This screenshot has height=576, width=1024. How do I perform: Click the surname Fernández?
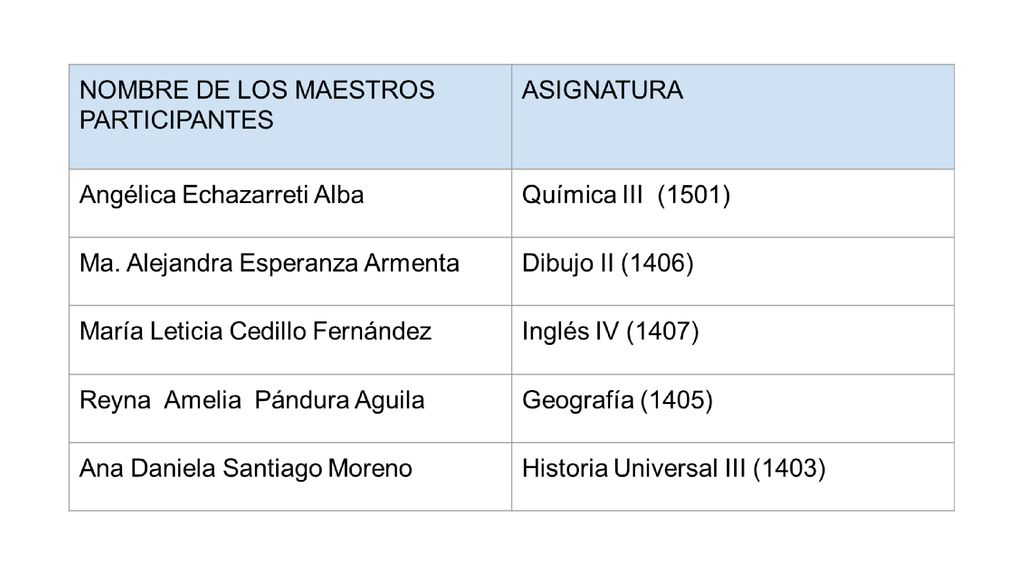[x=372, y=332]
